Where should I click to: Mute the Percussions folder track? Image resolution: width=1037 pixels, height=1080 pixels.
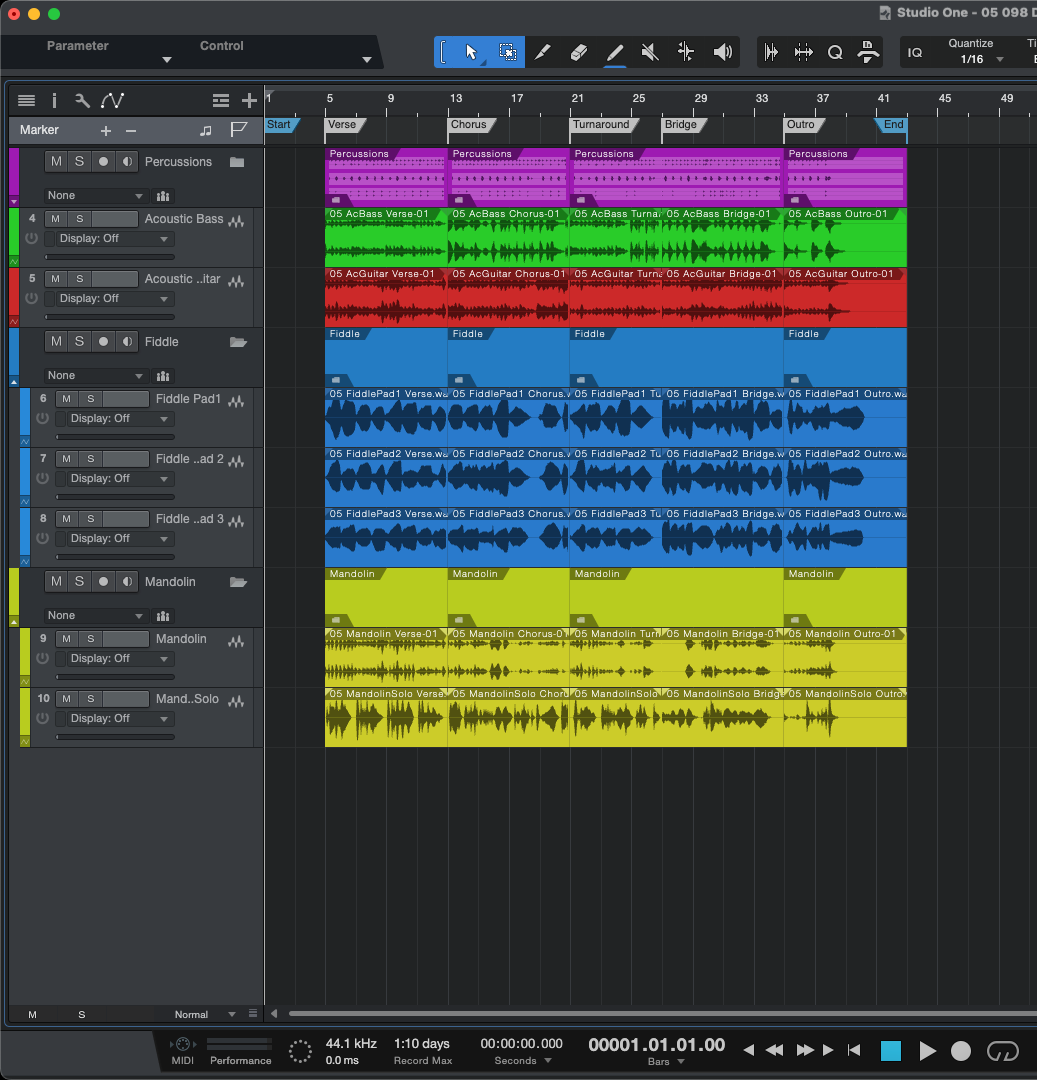click(56, 162)
